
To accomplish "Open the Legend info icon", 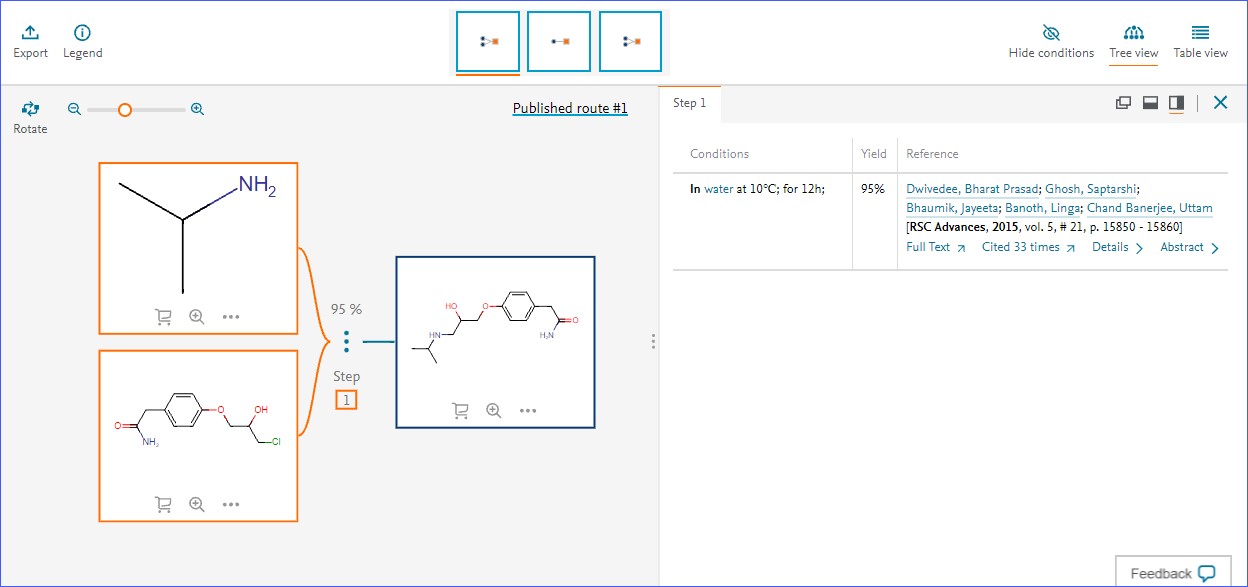I will pos(82,34).
